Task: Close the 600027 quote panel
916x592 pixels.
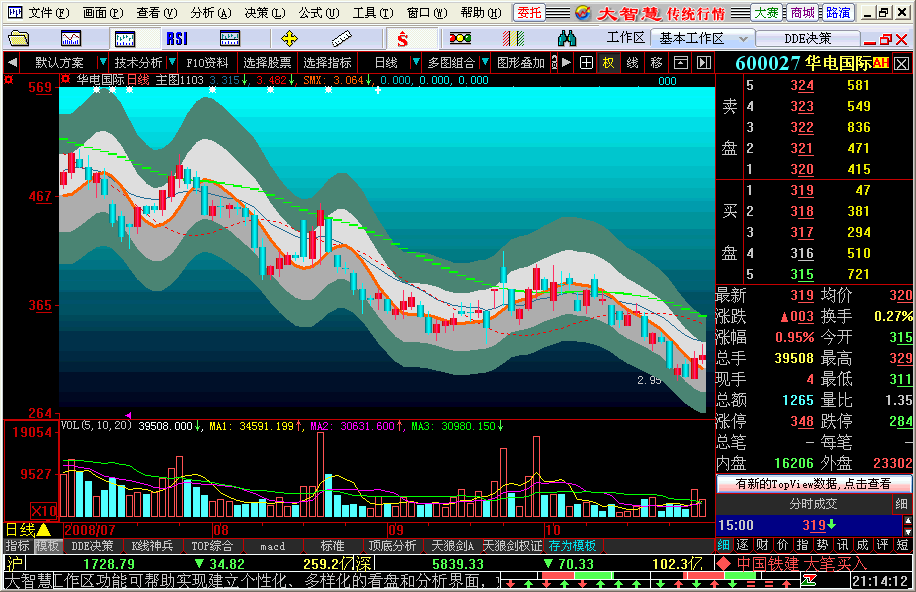Action: 902,63
